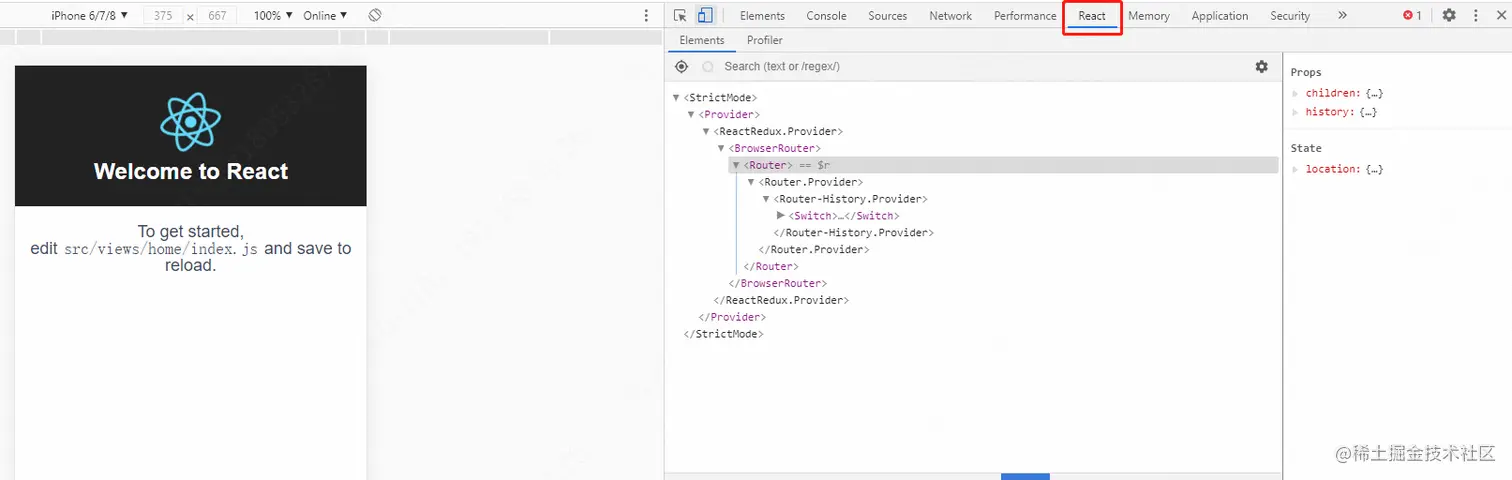Viewport: 1512px width, 480px height.
Task: Open the iPhone 6/7/8 device dropdown
Action: [89, 16]
